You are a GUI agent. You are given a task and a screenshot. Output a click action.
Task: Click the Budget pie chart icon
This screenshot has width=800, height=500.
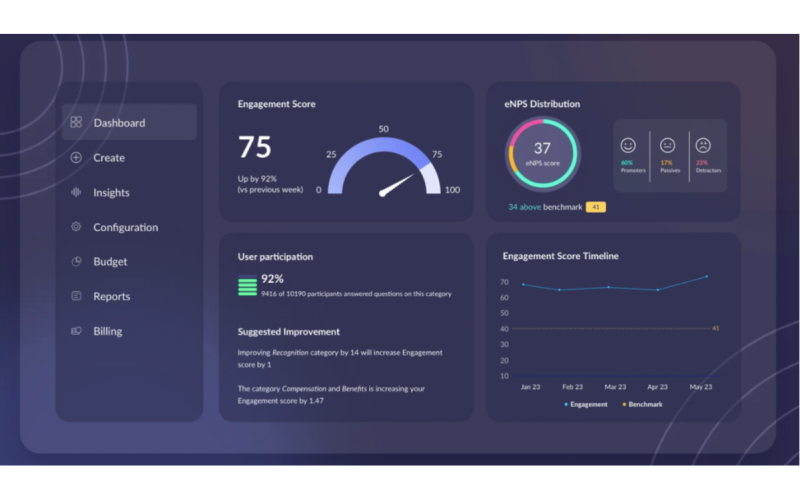(x=76, y=262)
